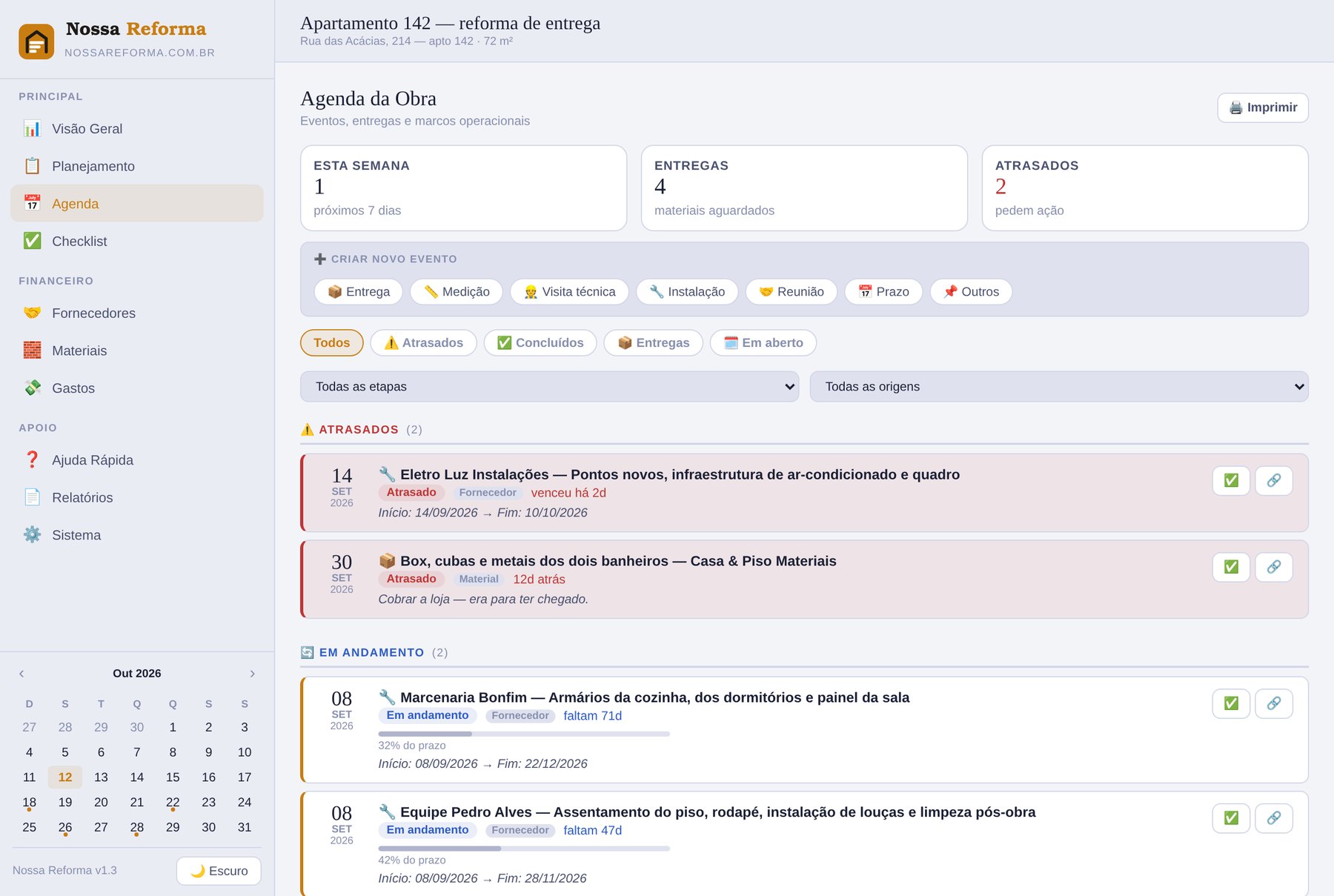The width and height of the screenshot is (1334, 896).
Task: Mark Eletro Luz Instalações event as done
Action: [x=1231, y=480]
